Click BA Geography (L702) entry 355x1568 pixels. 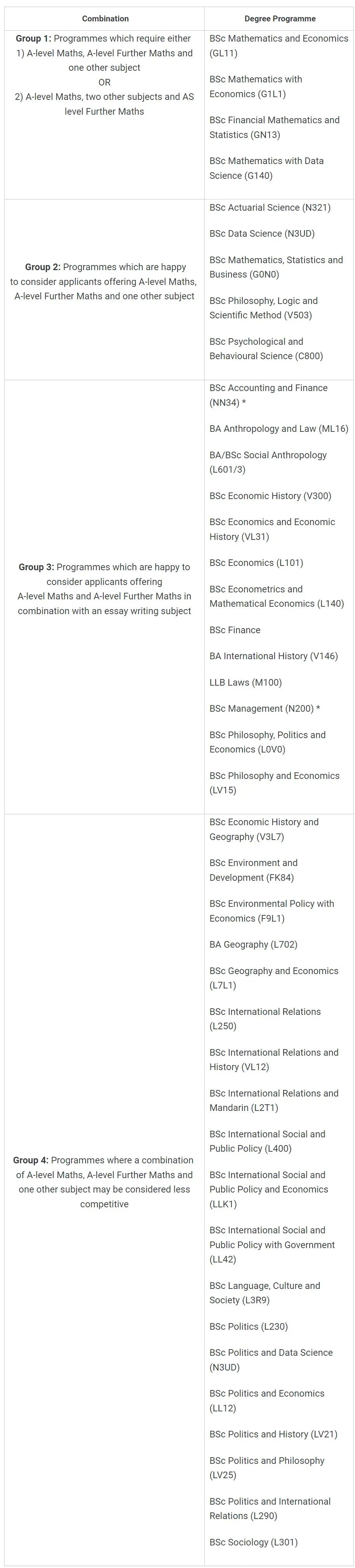pos(254,945)
